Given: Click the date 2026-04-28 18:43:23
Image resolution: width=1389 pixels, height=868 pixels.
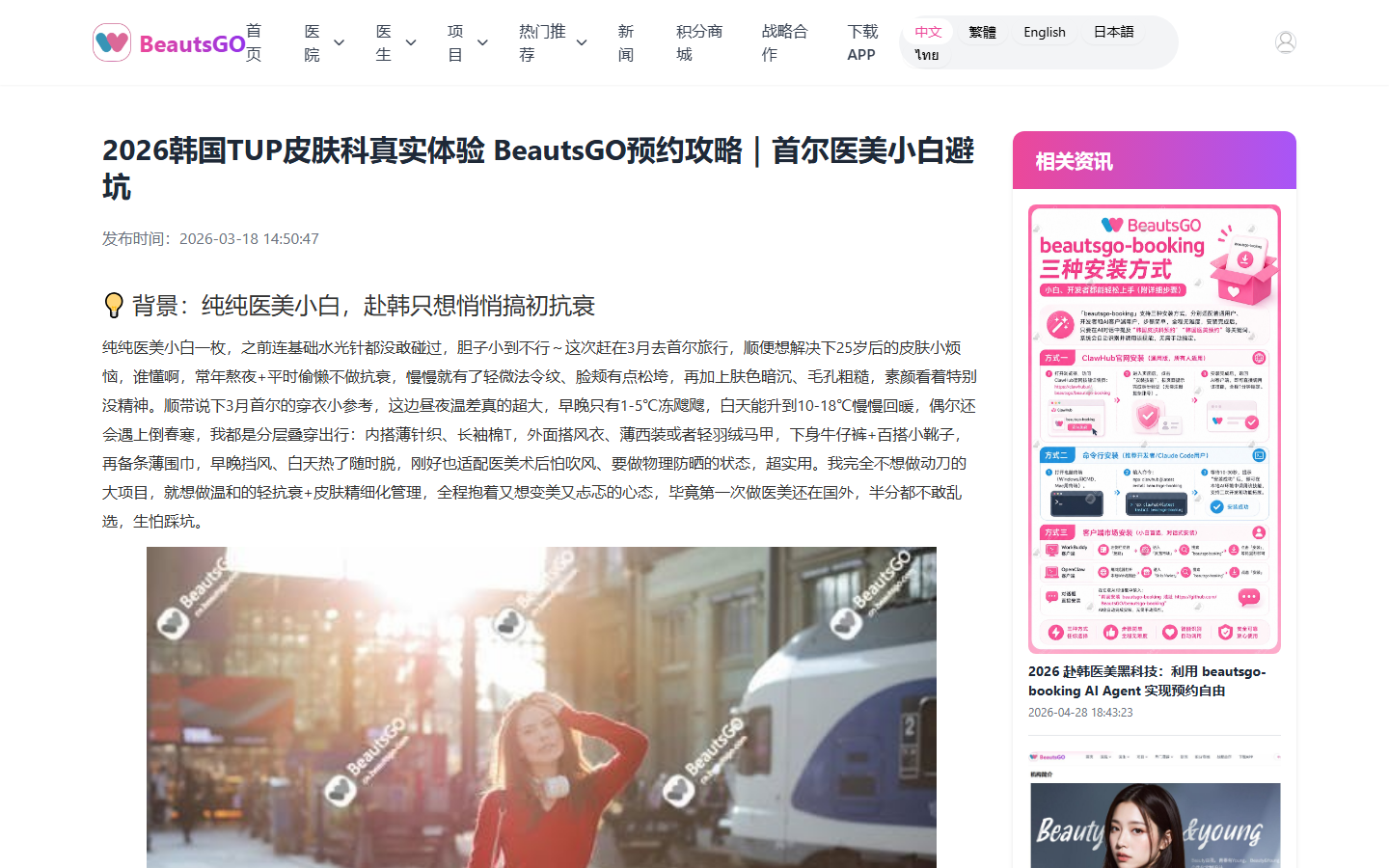Looking at the screenshot, I should click(x=1080, y=713).
